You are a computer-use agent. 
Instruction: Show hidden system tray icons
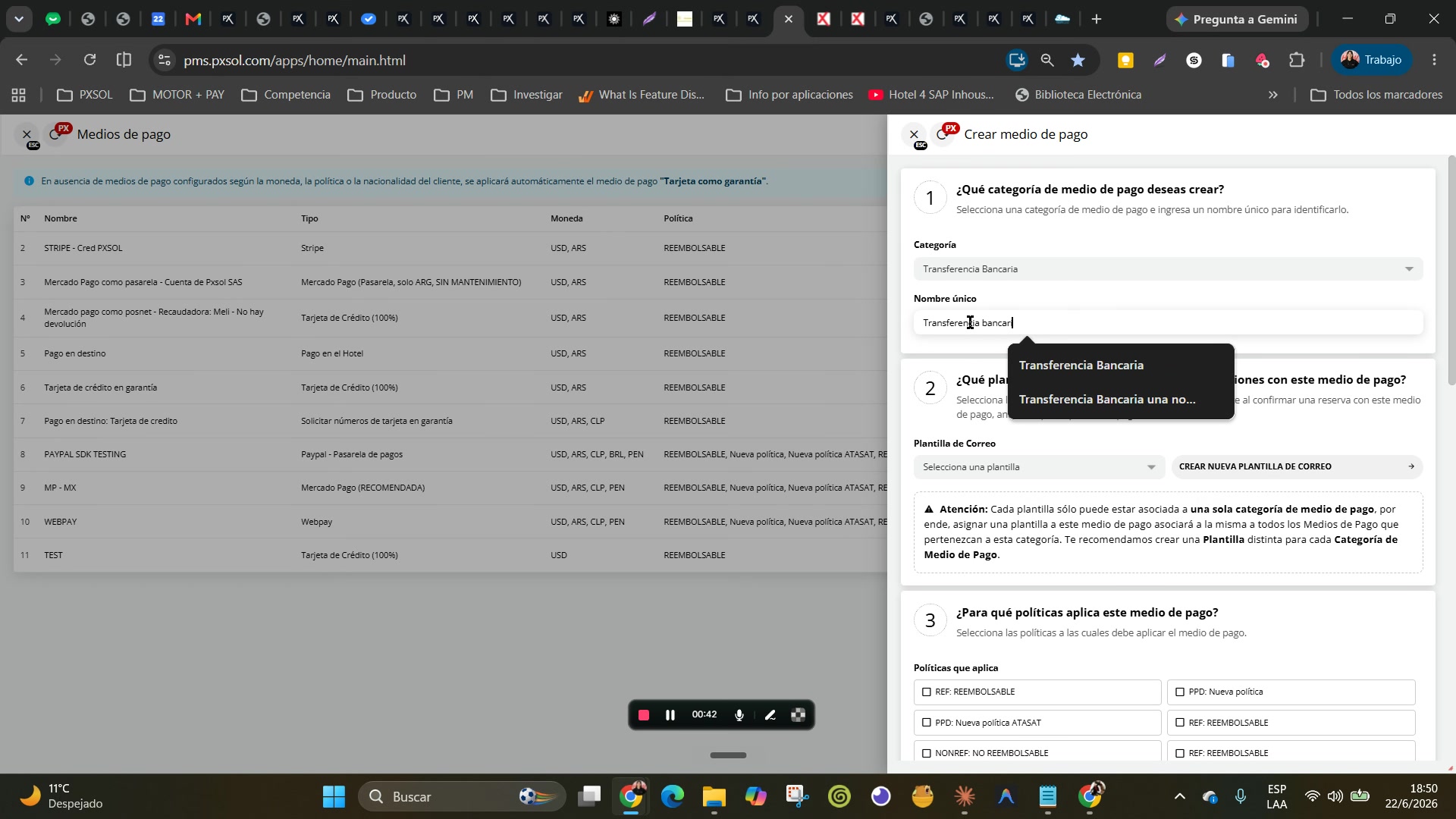click(1179, 797)
